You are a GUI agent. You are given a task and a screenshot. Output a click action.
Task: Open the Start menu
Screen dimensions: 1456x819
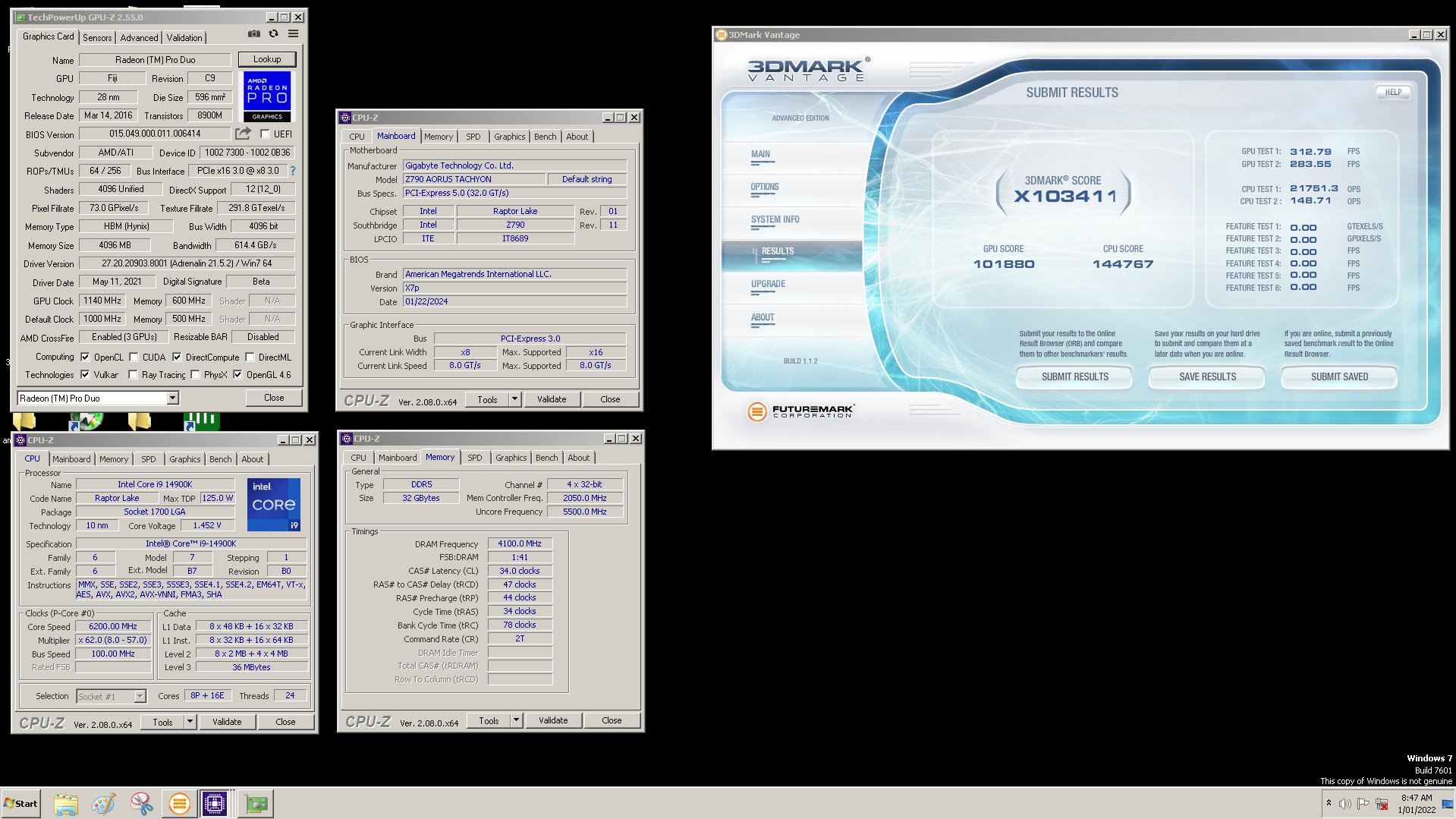pyautogui.click(x=20, y=803)
